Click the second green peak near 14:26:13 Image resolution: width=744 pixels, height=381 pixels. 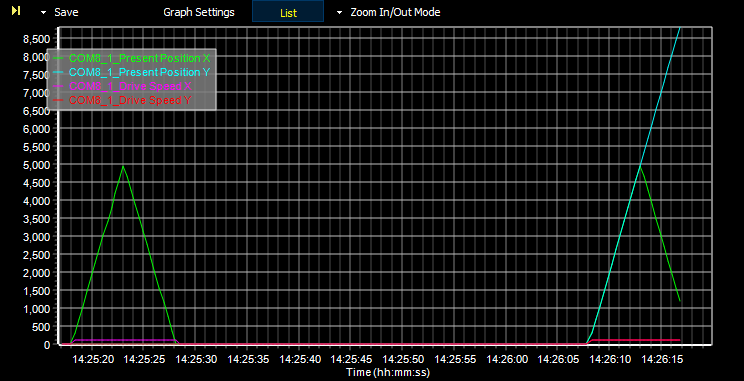(x=641, y=167)
